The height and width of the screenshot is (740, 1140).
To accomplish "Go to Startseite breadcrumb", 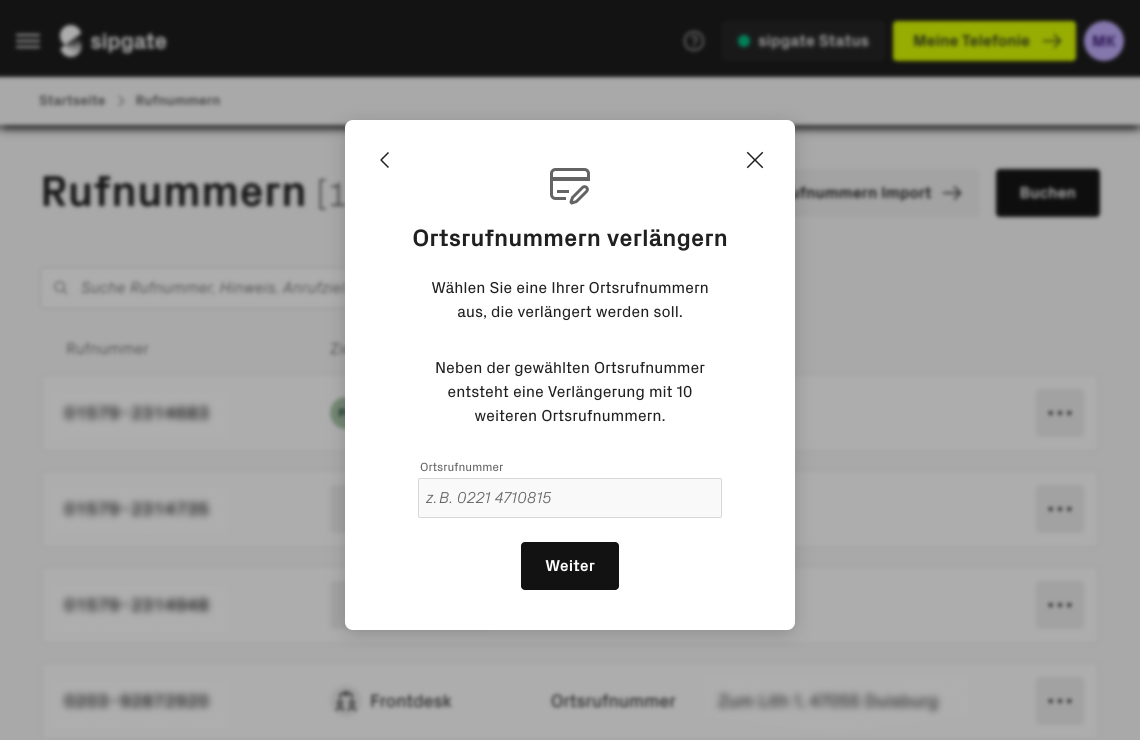I will pyautogui.click(x=72, y=100).
